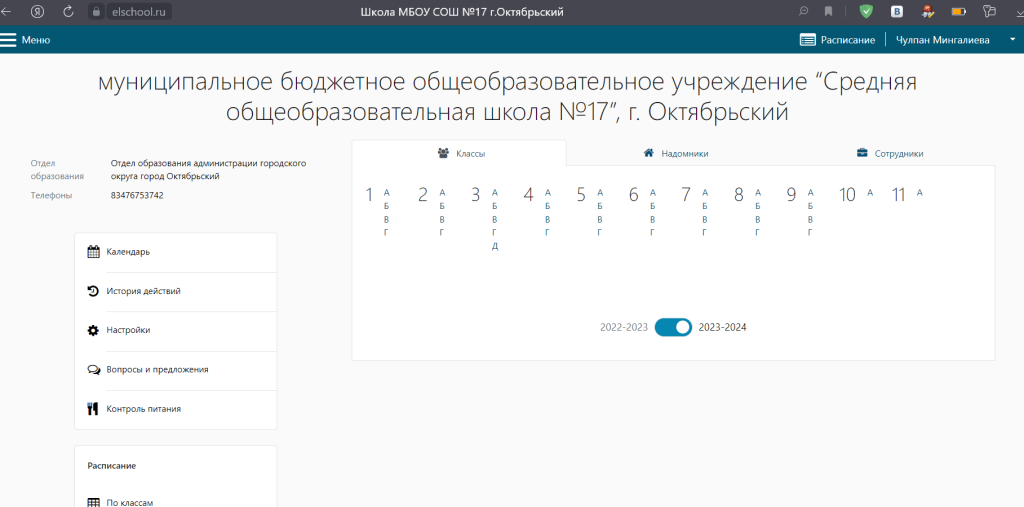
Task: Open История действий link
Action: point(144,291)
